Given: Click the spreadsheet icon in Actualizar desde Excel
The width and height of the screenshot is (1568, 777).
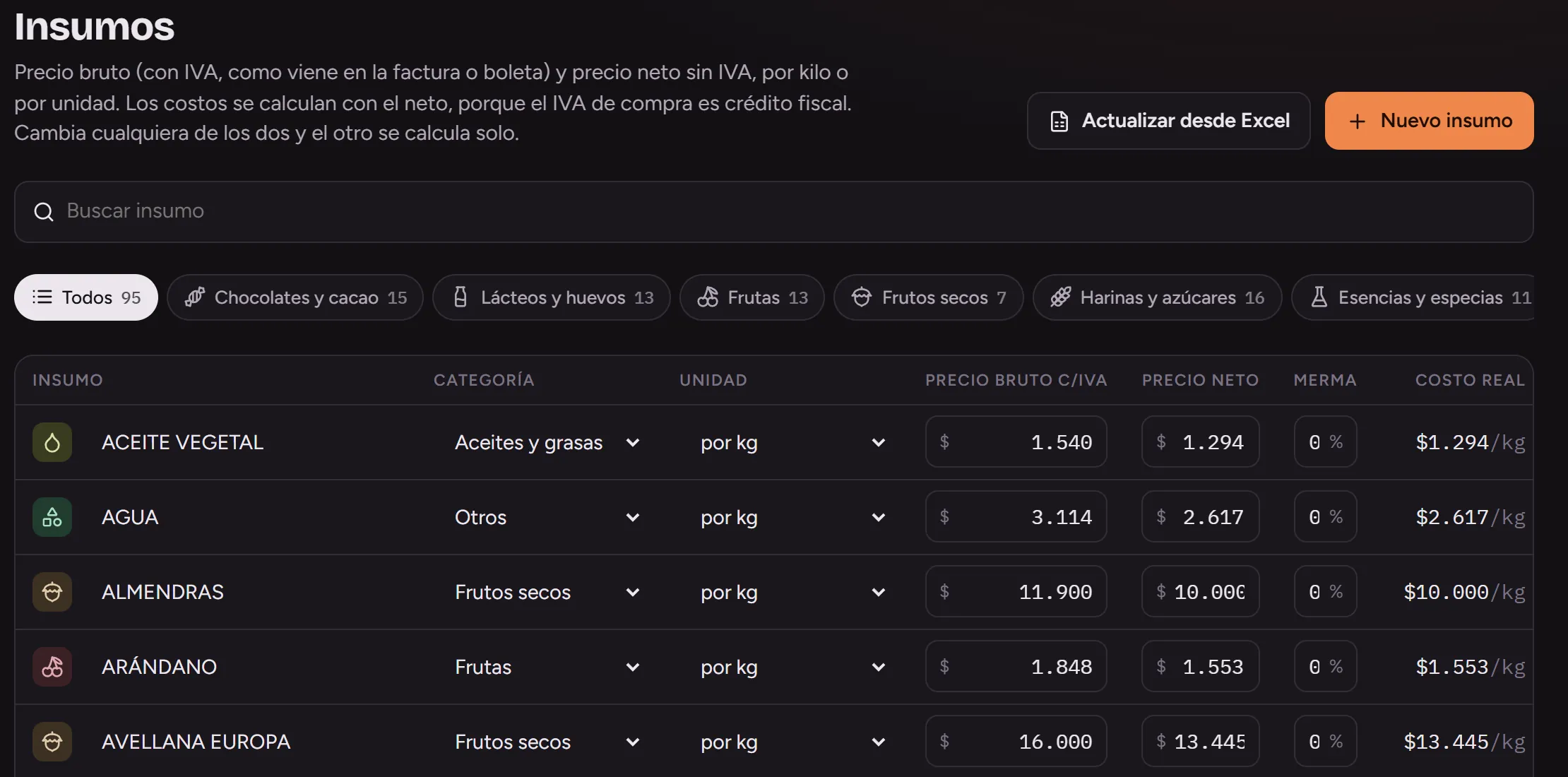Looking at the screenshot, I should 1059,121.
